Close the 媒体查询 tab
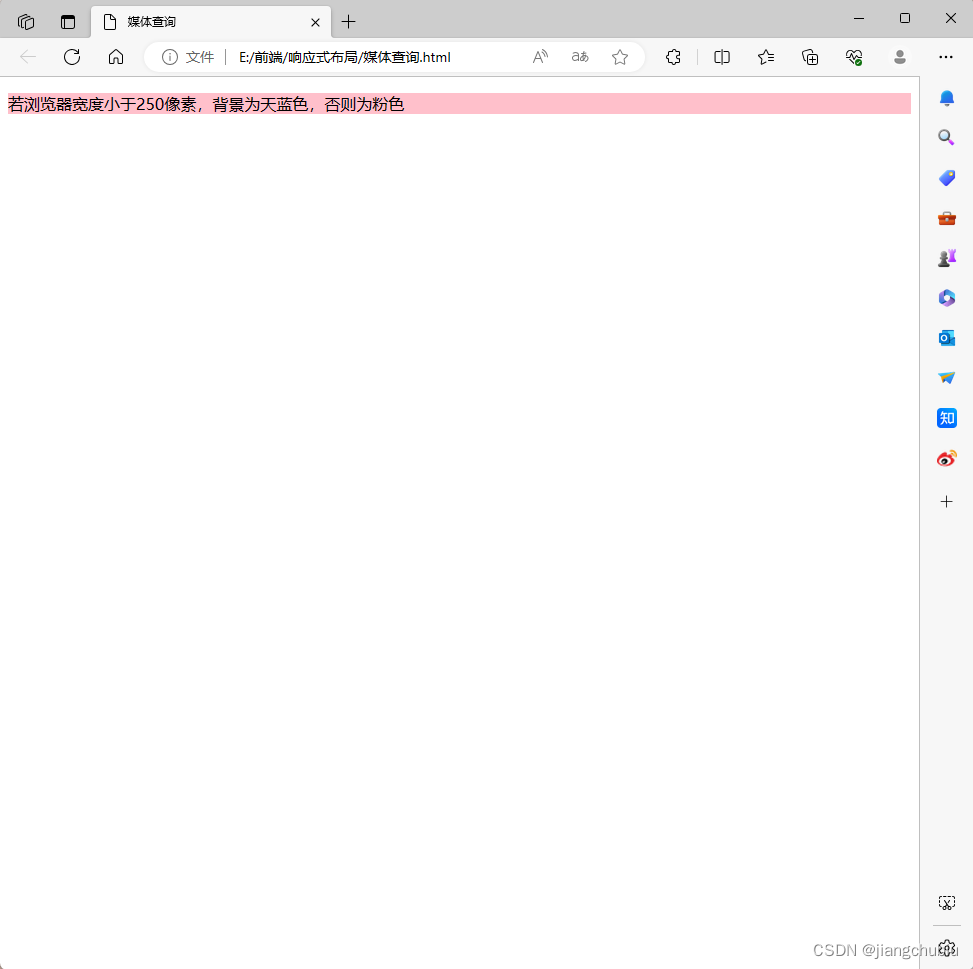Viewport: 973px width, 969px height. point(315,22)
